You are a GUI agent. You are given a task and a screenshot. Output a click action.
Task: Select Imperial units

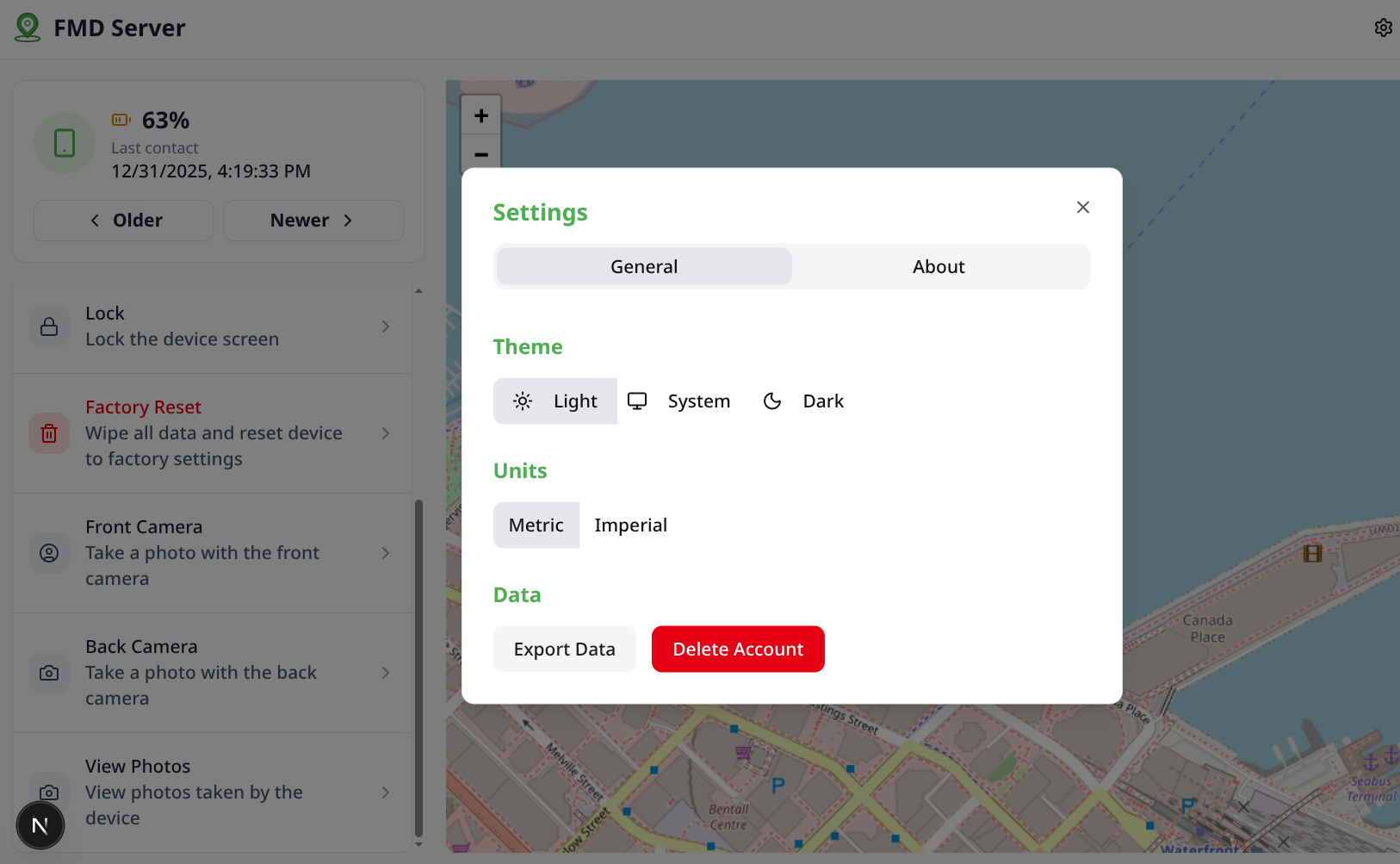(630, 525)
